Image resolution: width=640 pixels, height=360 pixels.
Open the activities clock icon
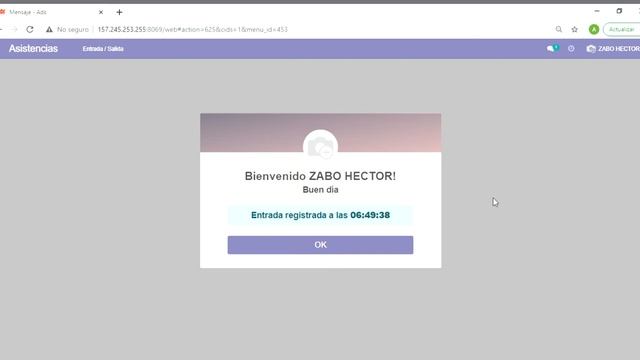(571, 49)
